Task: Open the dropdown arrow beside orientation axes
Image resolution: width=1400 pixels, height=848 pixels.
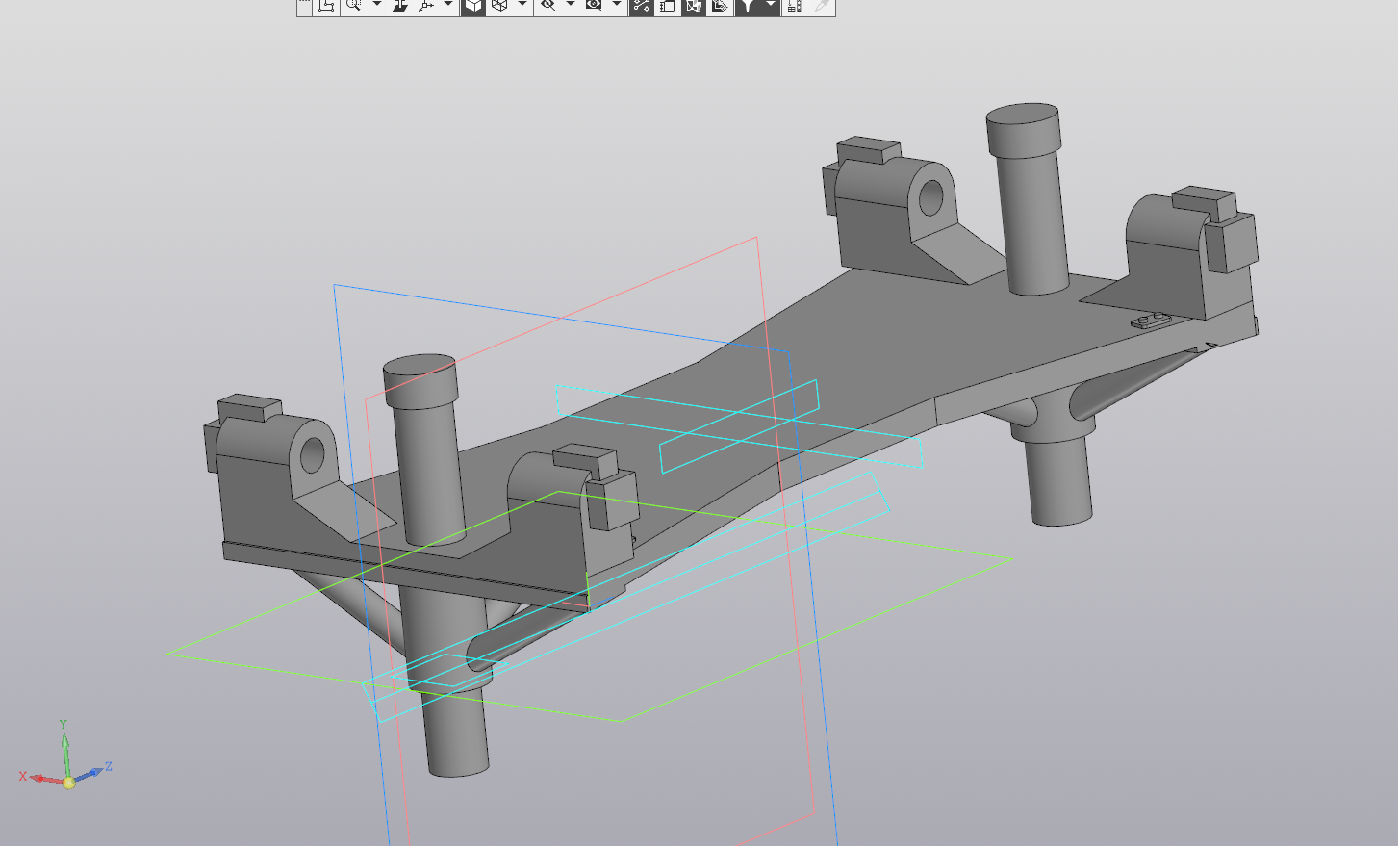Action: pyautogui.click(x=447, y=6)
